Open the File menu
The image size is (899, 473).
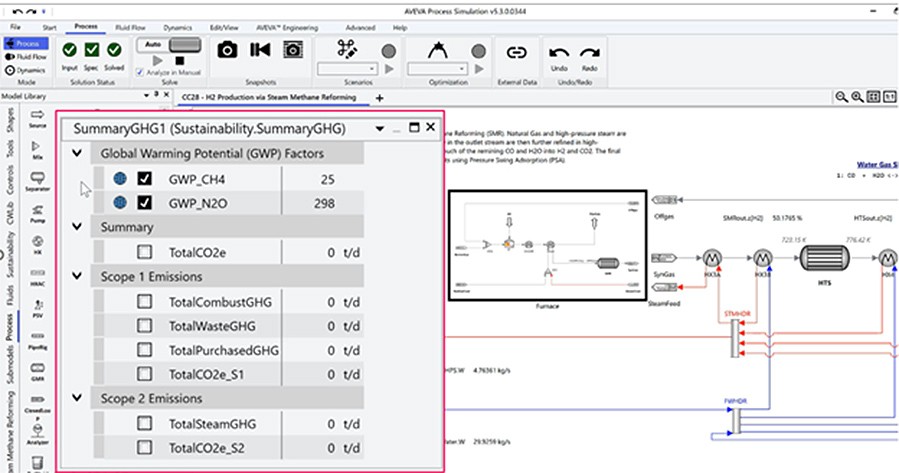pos(15,27)
